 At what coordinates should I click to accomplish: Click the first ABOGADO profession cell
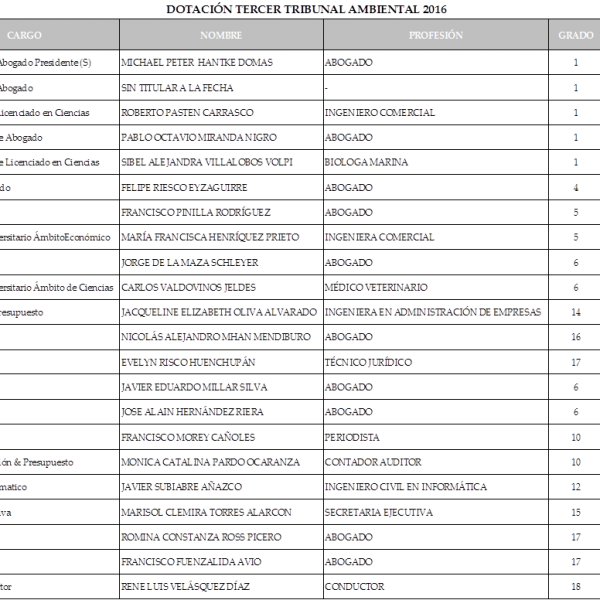pyautogui.click(x=349, y=62)
